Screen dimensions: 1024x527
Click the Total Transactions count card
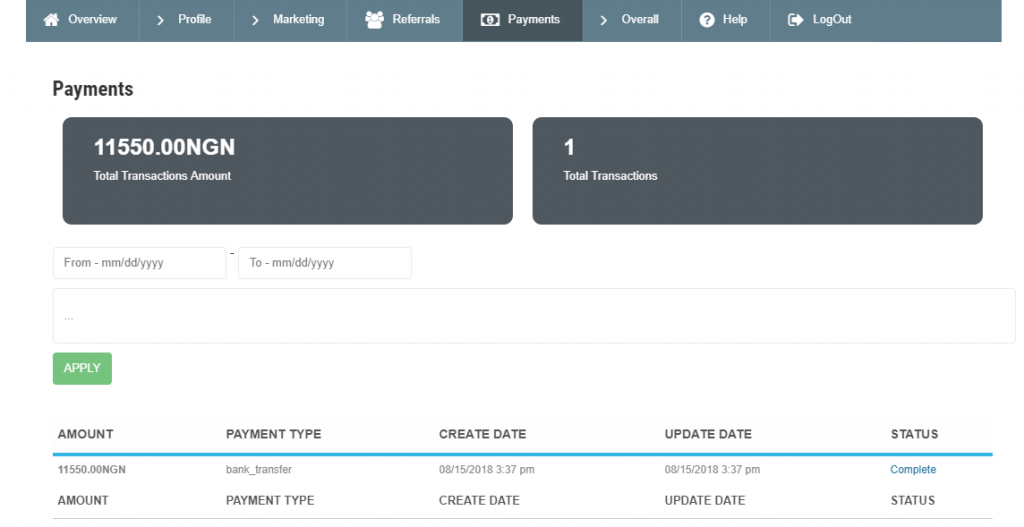click(x=757, y=171)
